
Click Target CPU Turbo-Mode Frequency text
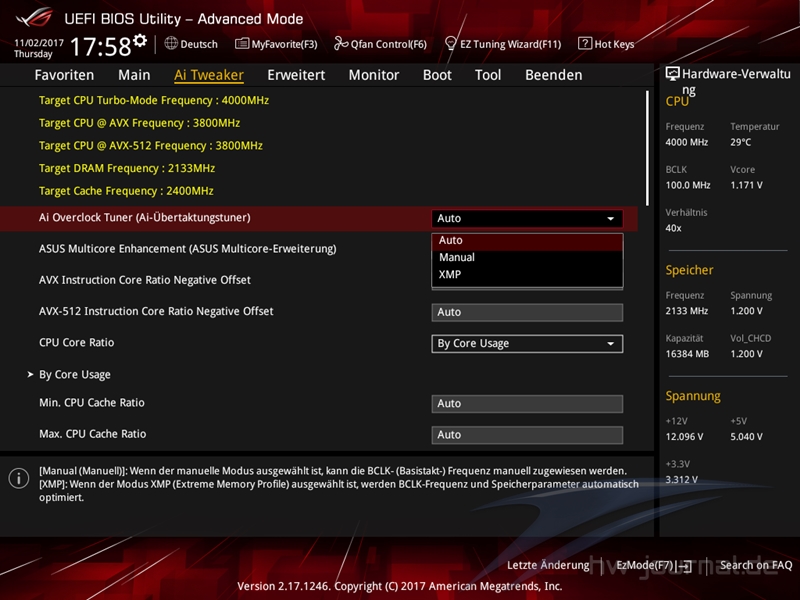point(154,100)
